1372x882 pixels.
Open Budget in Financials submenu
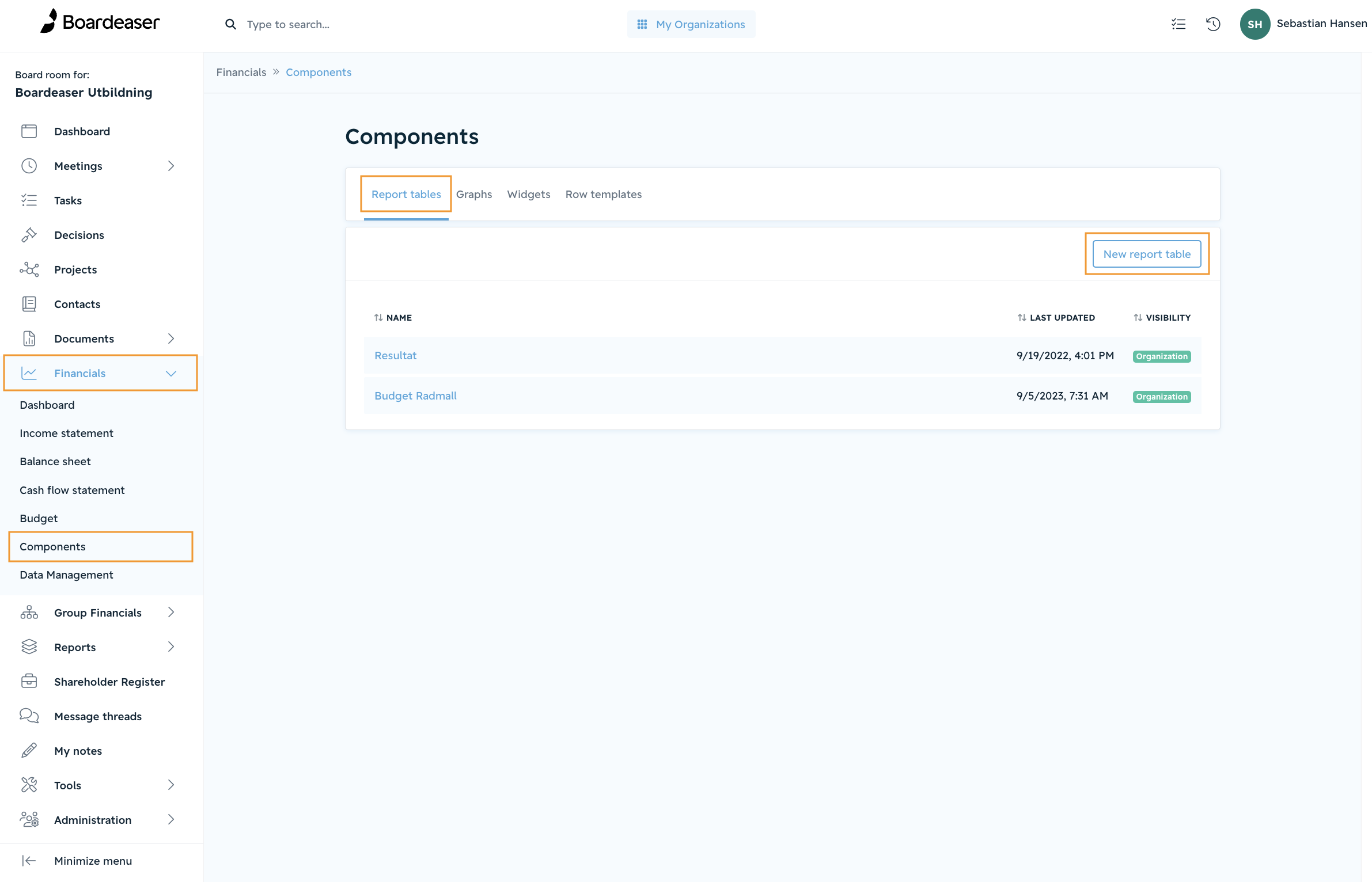click(x=39, y=518)
